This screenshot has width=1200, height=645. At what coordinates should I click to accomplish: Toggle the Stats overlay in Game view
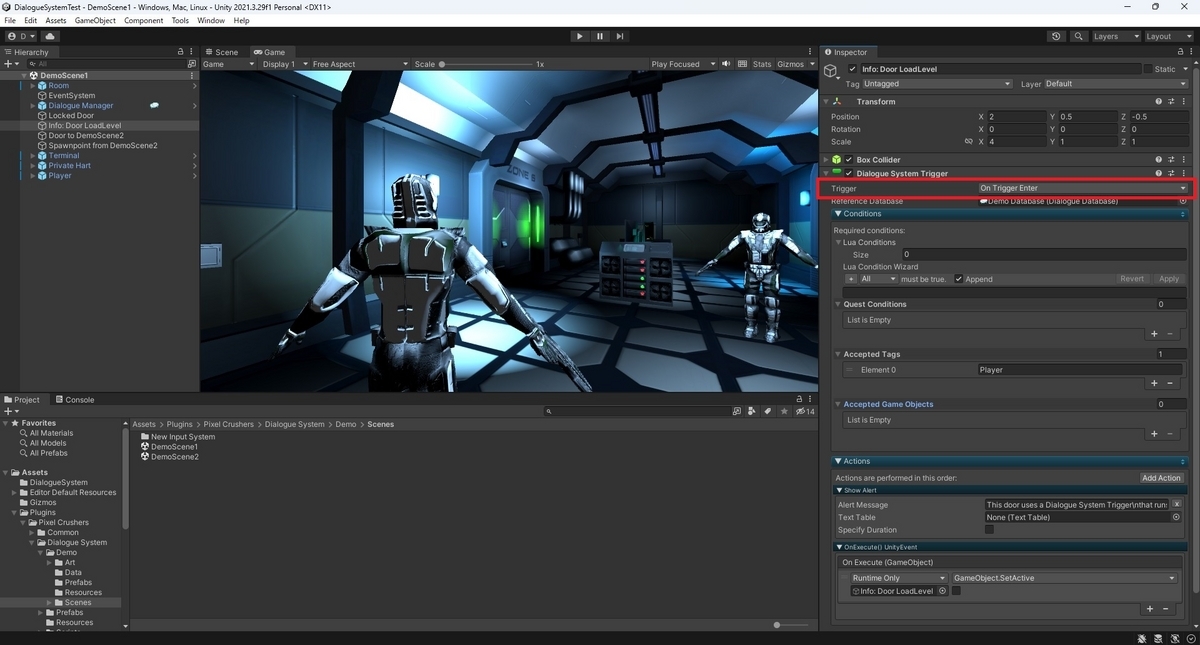[762, 64]
